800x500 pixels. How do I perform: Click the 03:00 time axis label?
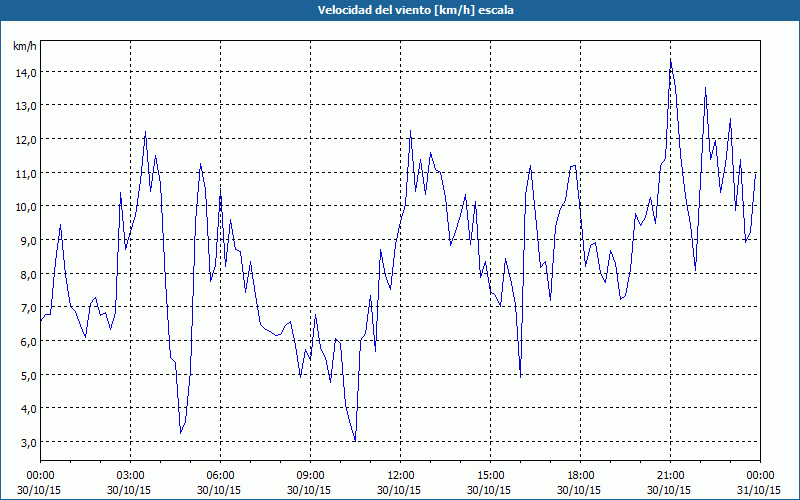(131, 476)
